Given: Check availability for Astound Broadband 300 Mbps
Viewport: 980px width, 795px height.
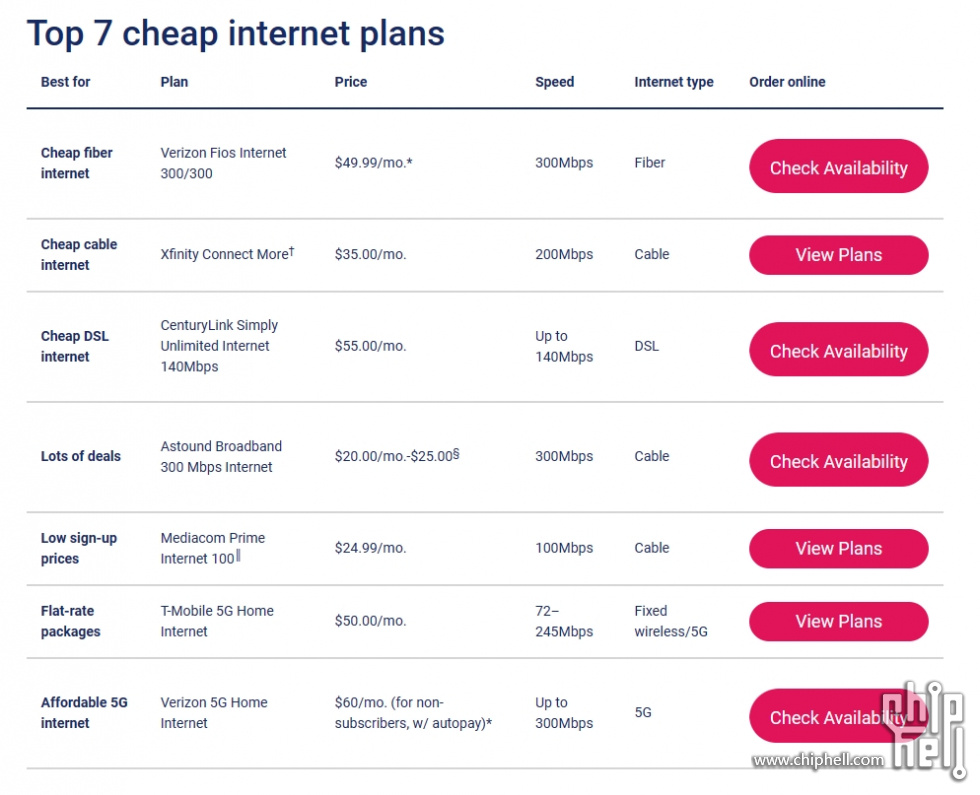Looking at the screenshot, I should 838,459.
